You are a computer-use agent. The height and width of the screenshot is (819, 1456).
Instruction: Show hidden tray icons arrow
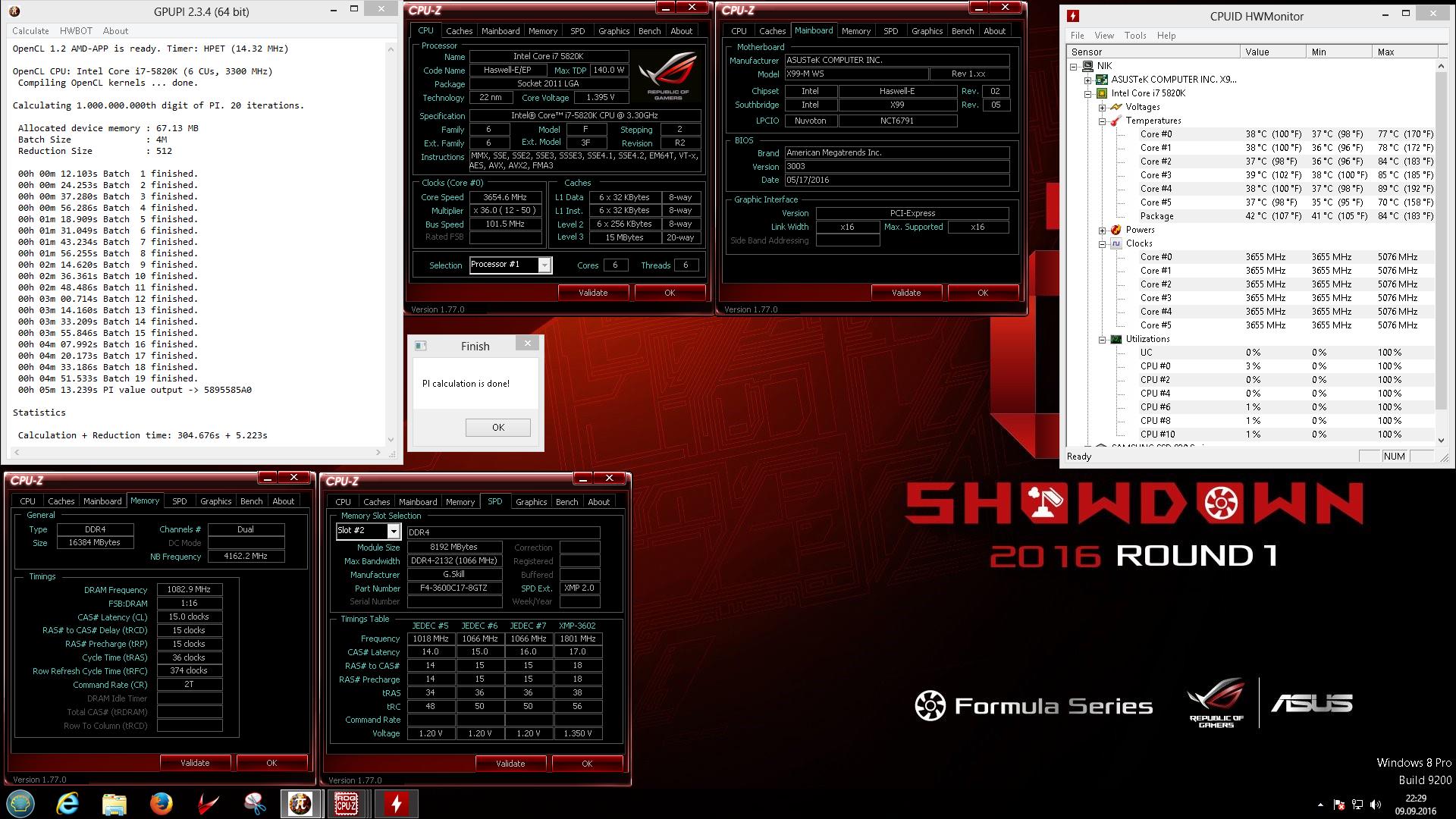pyautogui.click(x=1320, y=805)
